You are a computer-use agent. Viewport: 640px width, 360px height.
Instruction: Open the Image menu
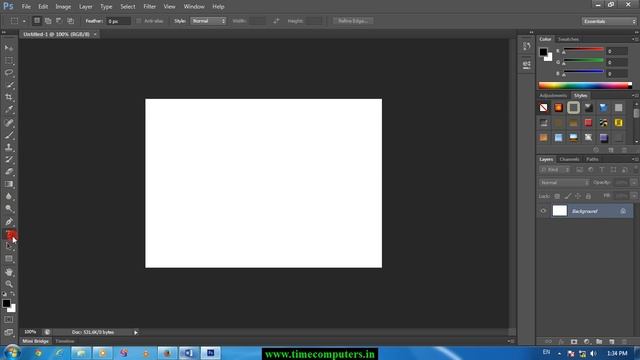click(63, 7)
